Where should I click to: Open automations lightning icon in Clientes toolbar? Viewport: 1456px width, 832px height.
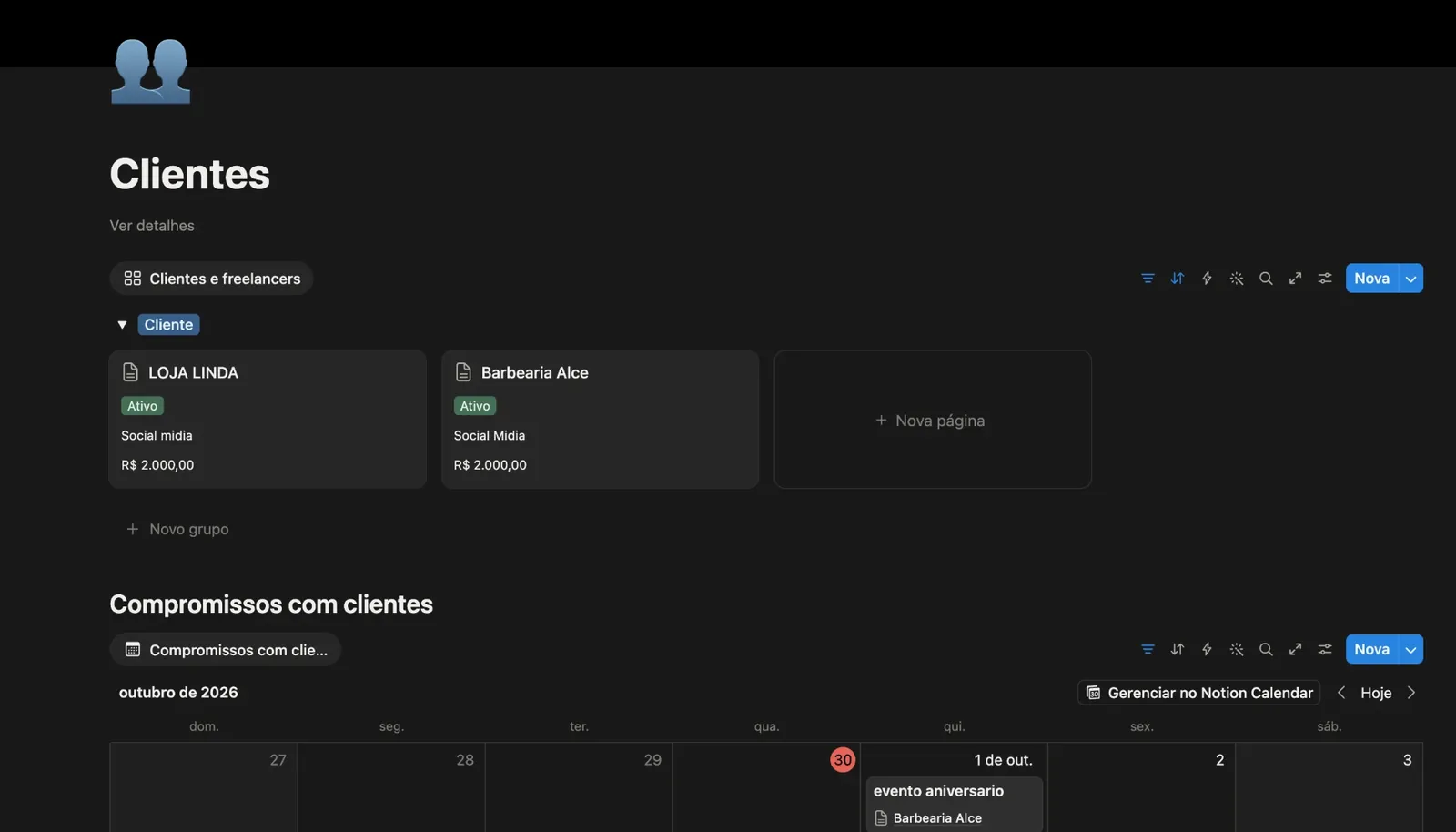1207,279
